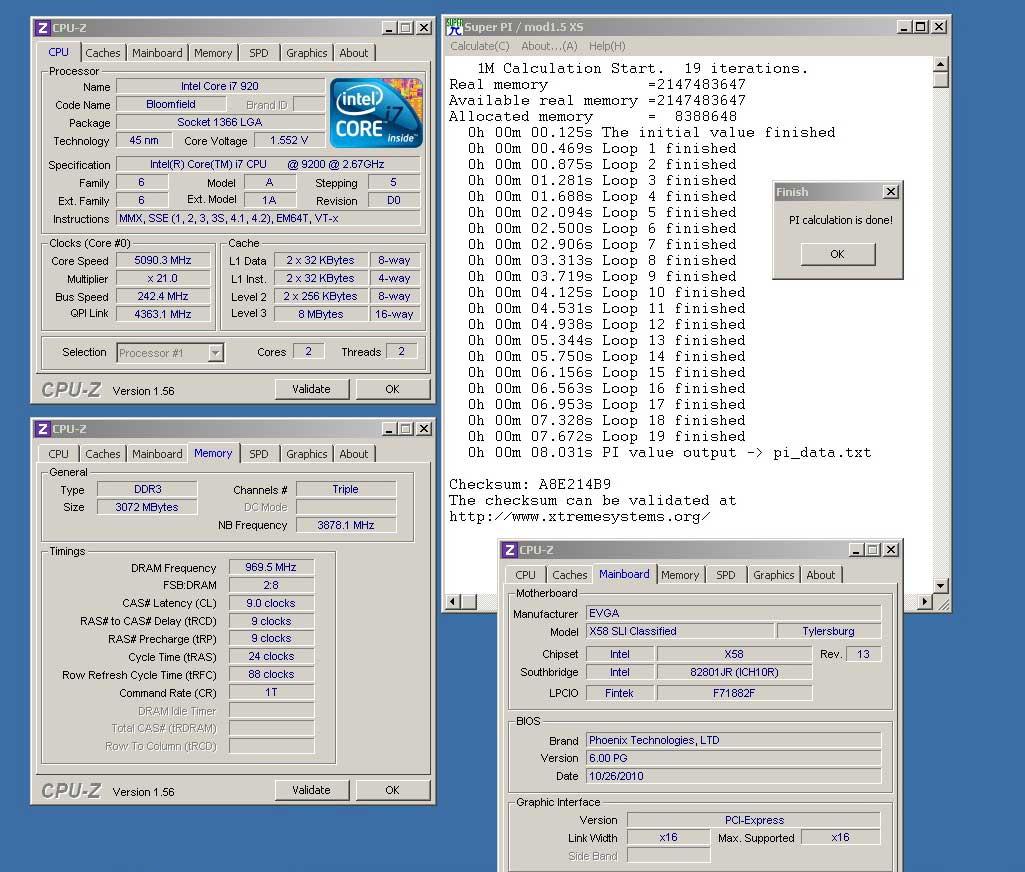The width and height of the screenshot is (1025, 872).
Task: Click the Southbridge 82801JR (ICH10R) field
Action: [x=734, y=672]
